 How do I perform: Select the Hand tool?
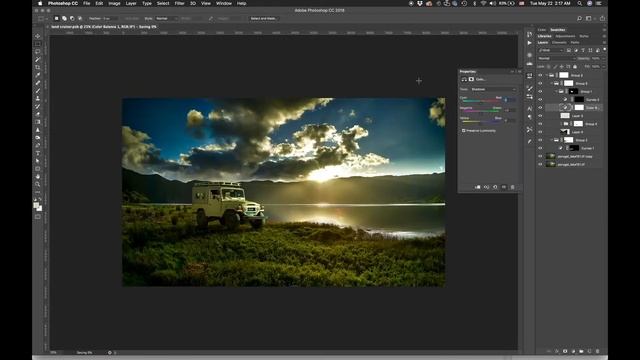click(x=38, y=176)
